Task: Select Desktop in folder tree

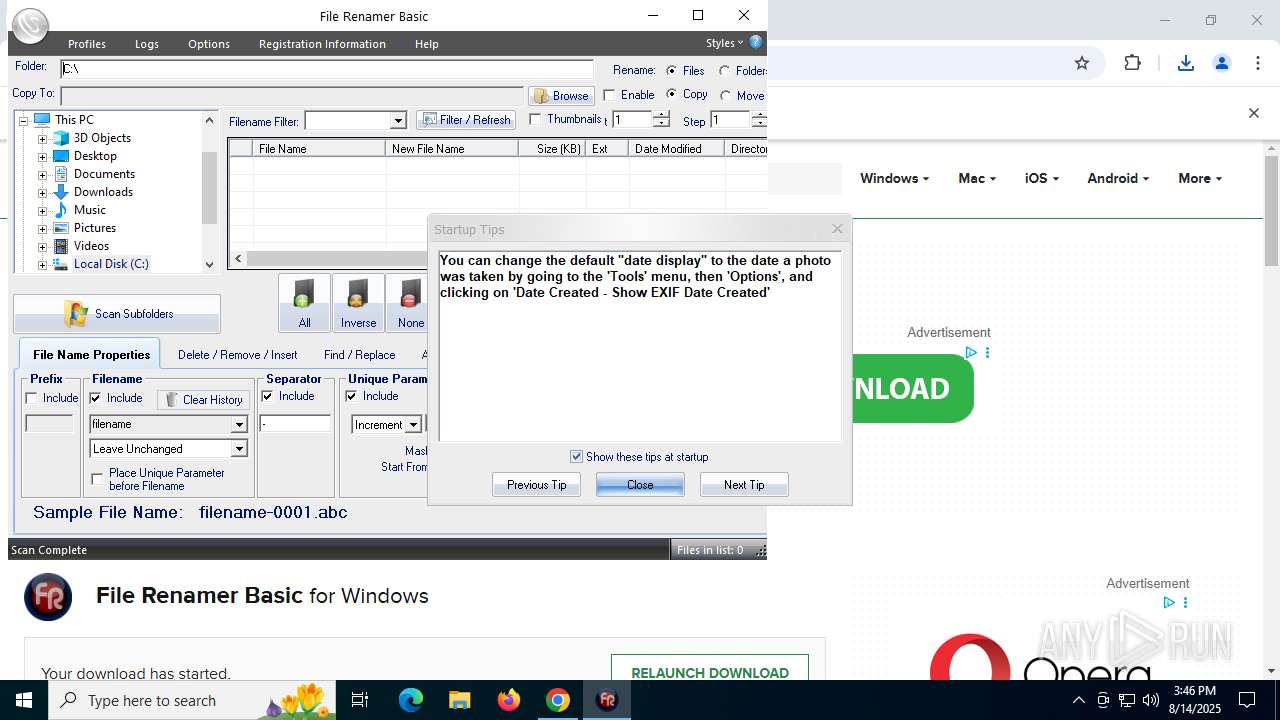Action: point(95,156)
